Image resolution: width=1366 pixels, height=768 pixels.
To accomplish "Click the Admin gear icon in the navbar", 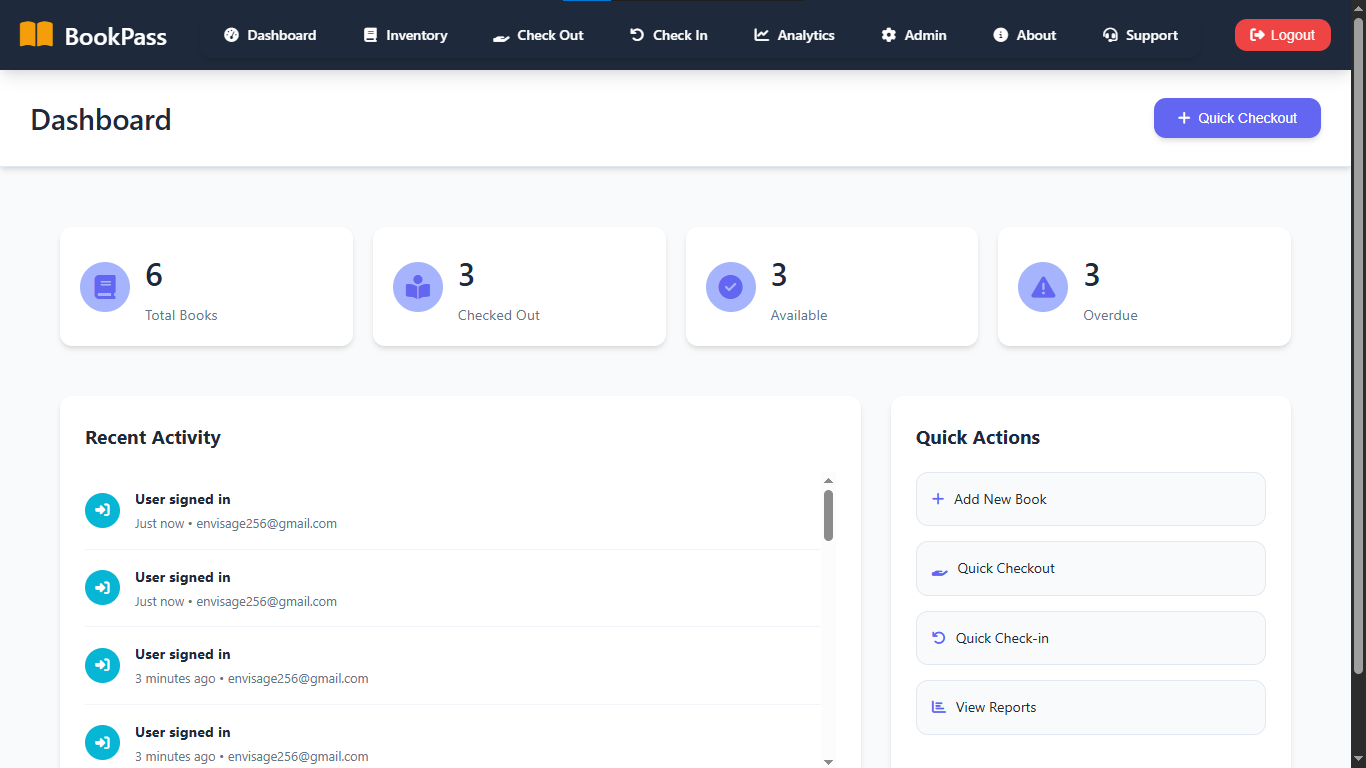I will (x=888, y=35).
